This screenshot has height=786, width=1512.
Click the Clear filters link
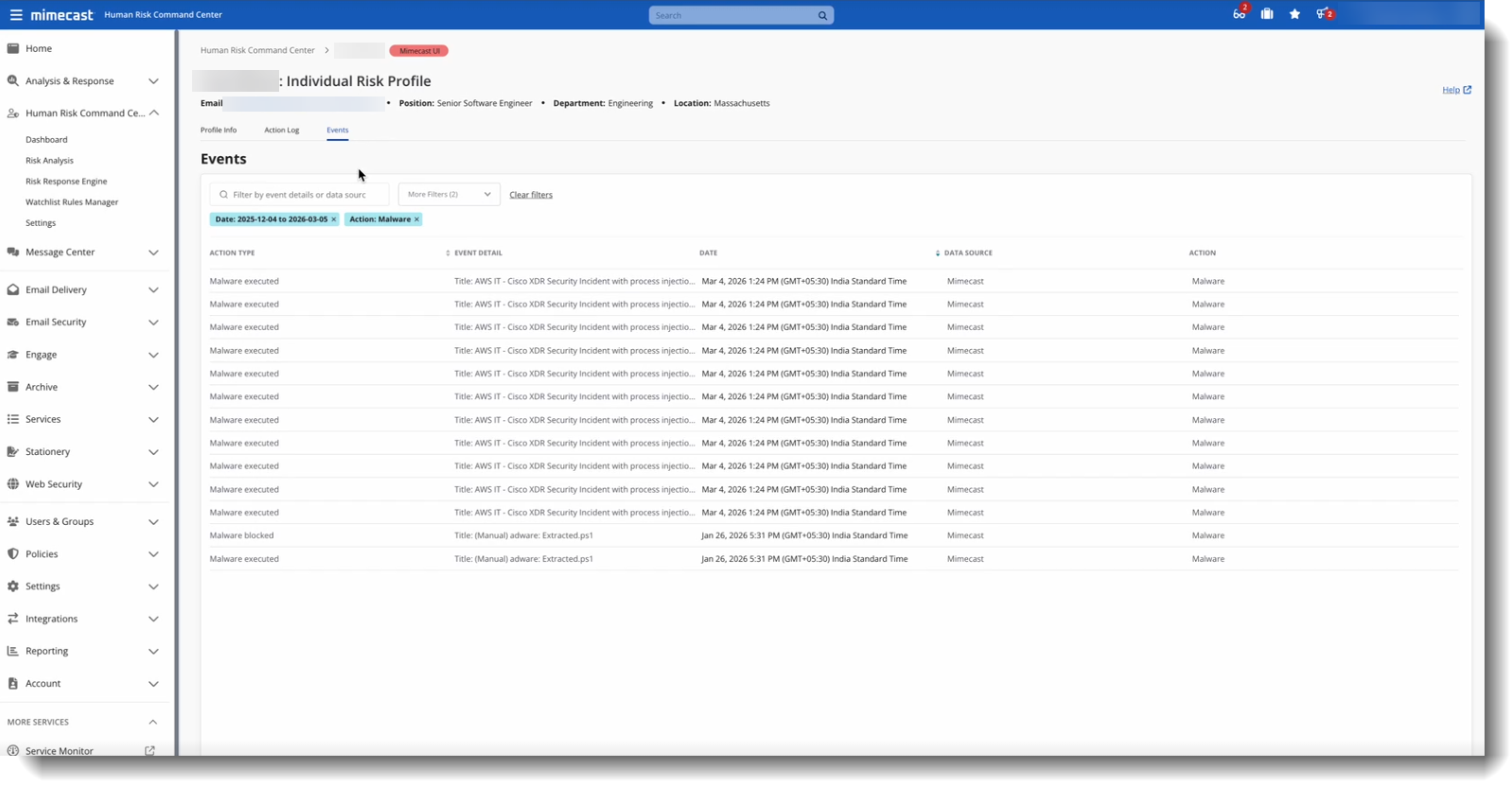click(531, 195)
